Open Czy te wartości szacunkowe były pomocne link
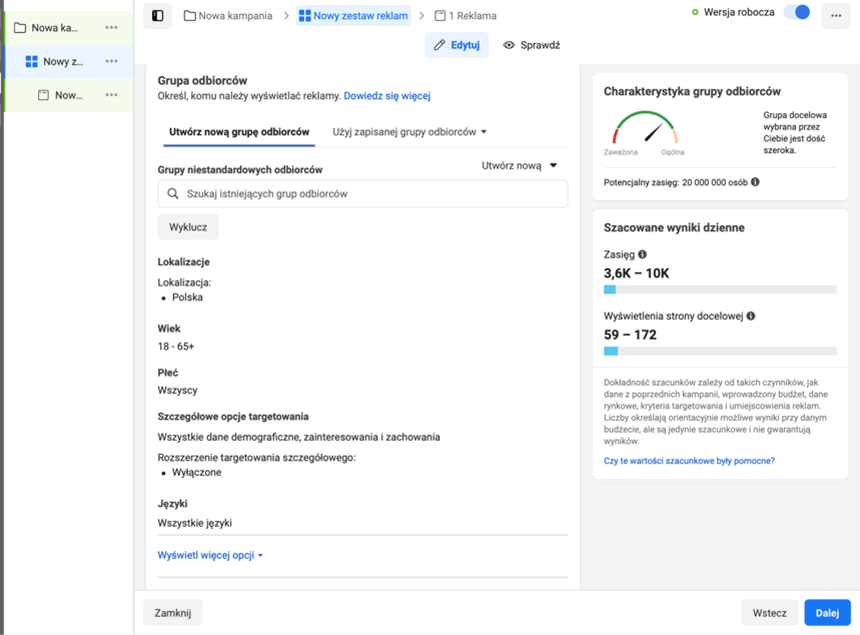 (x=689, y=461)
